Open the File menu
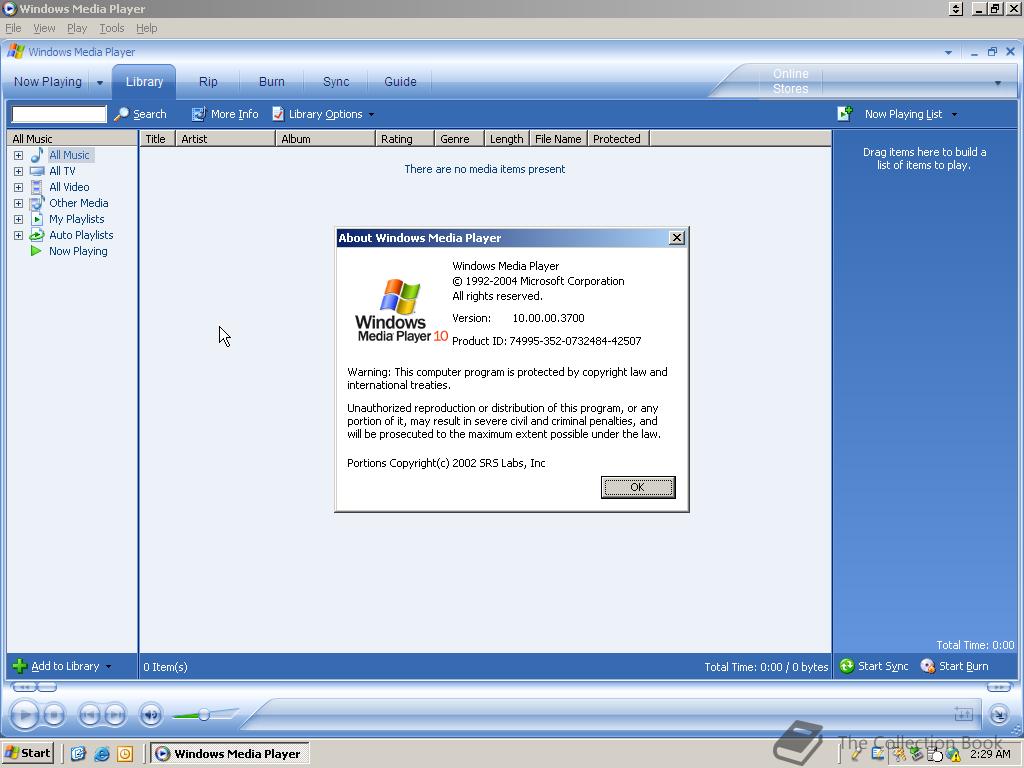Image resolution: width=1024 pixels, height=768 pixels. (13, 28)
